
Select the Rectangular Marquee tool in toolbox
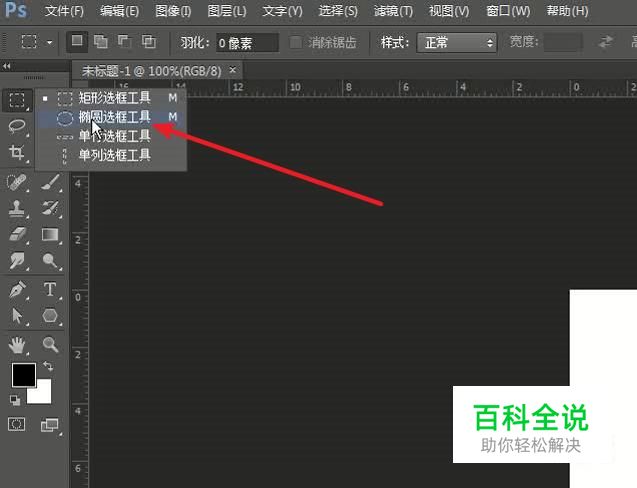(x=17, y=100)
